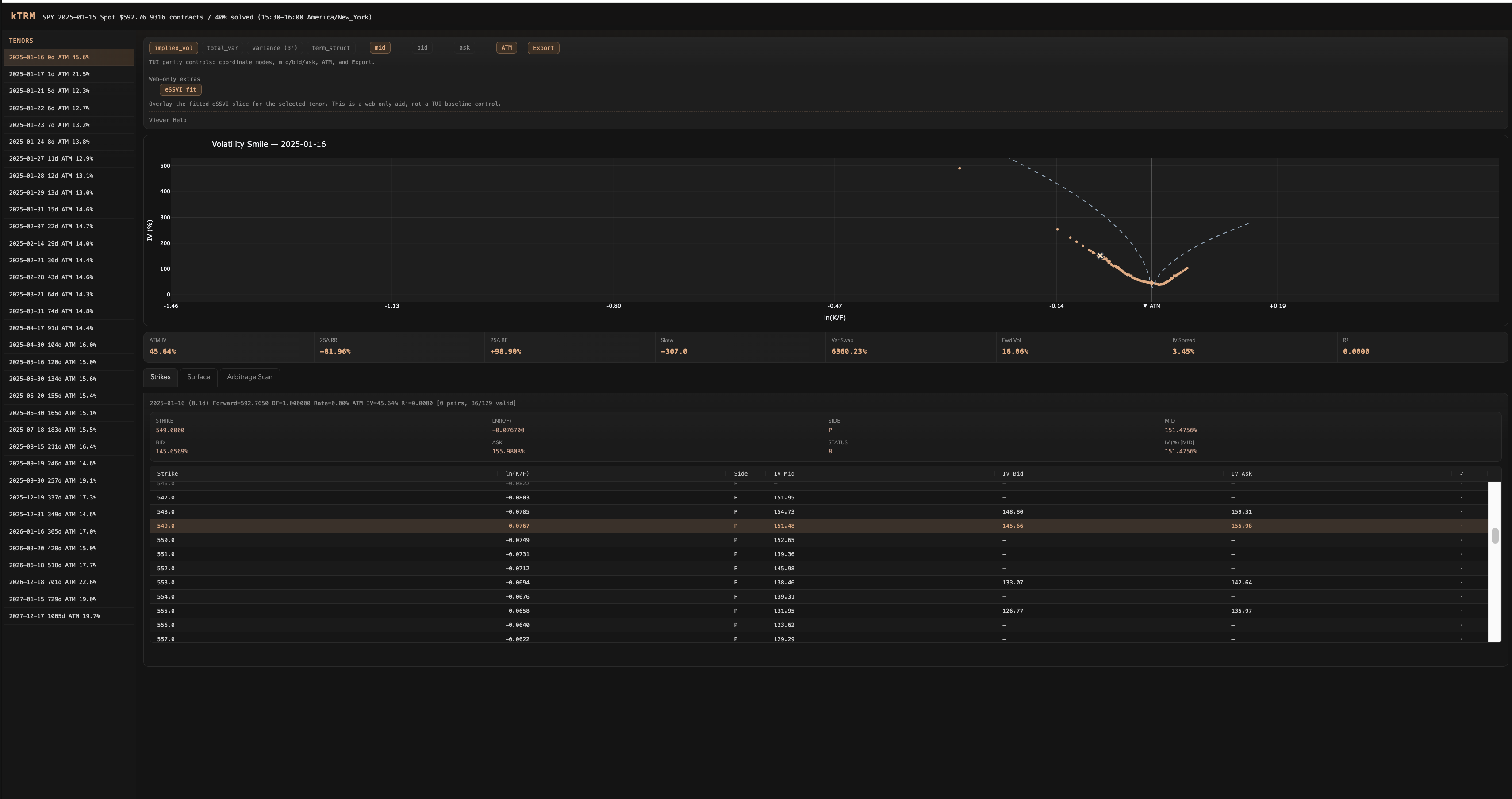Screen dimensions: 1512x799
Task: Switch to bid quote mode
Action: tap(422, 47)
